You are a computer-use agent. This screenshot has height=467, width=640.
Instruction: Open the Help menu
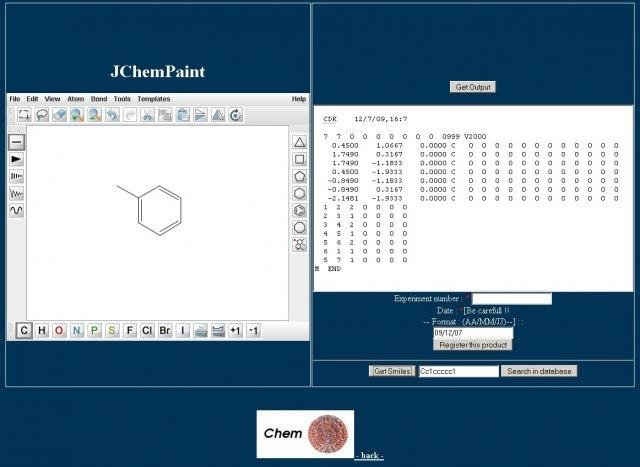tap(299, 99)
